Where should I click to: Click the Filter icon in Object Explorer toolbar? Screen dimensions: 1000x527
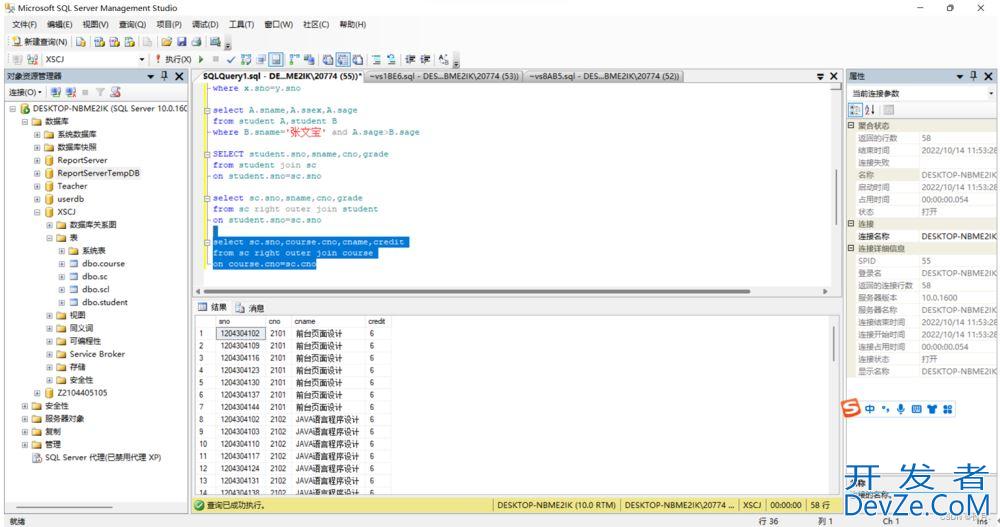pyautogui.click(x=100, y=93)
